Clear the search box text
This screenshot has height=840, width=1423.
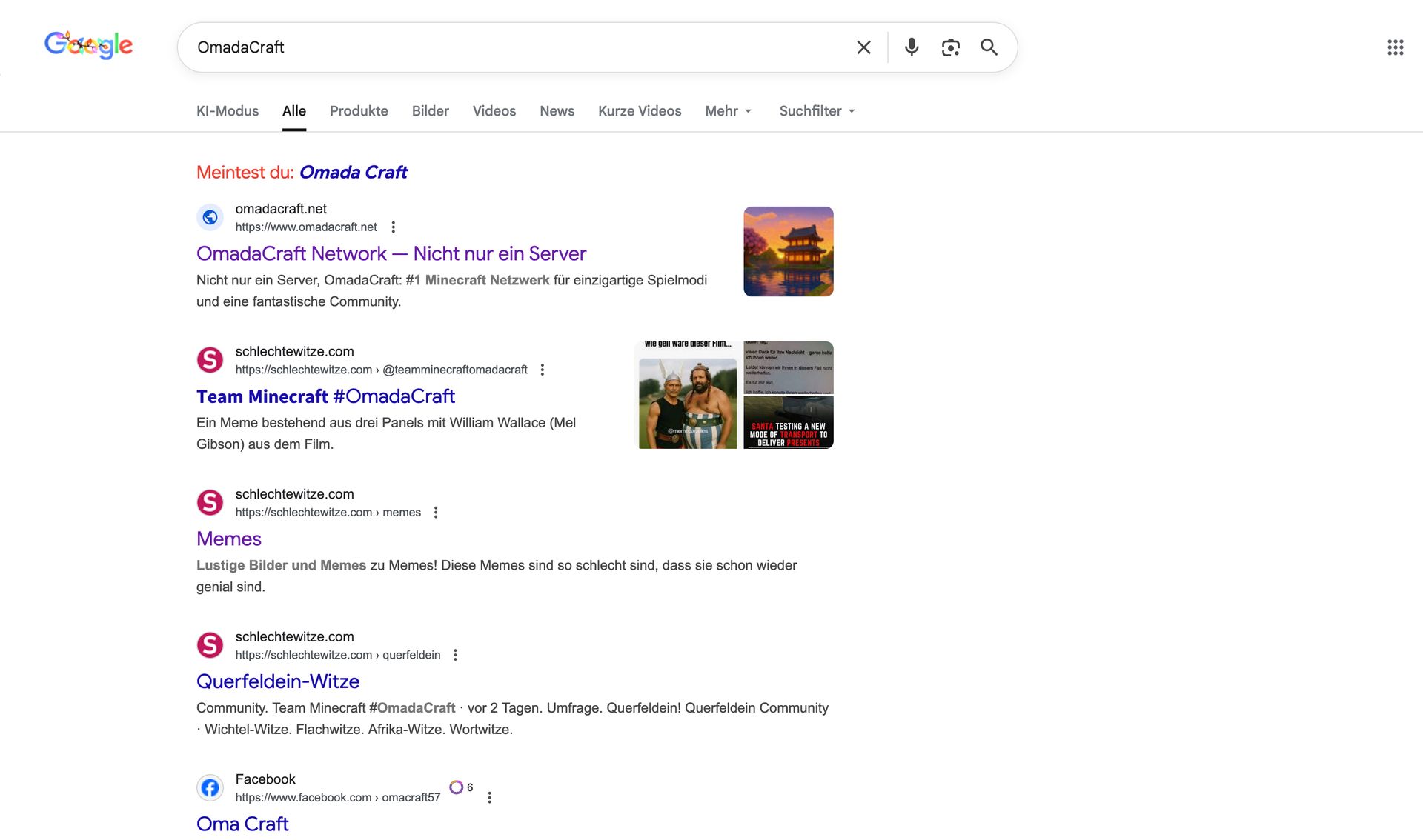pyautogui.click(x=863, y=47)
